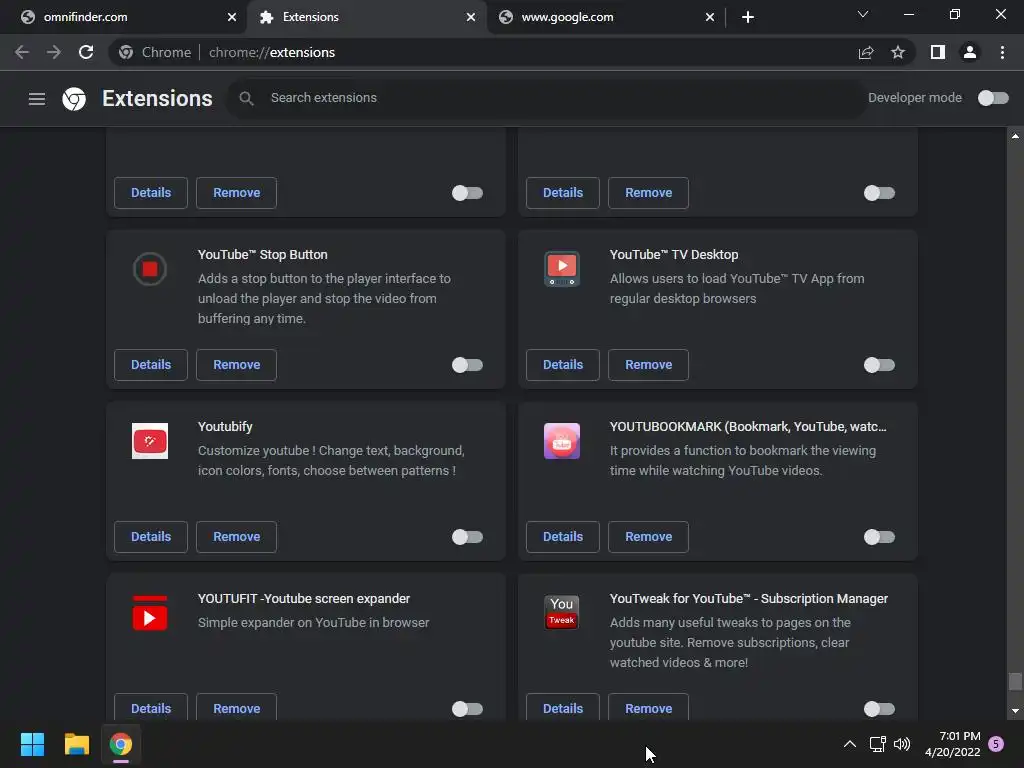Open the Extensions main menu hamburger icon
The width and height of the screenshot is (1024, 768).
37,99
